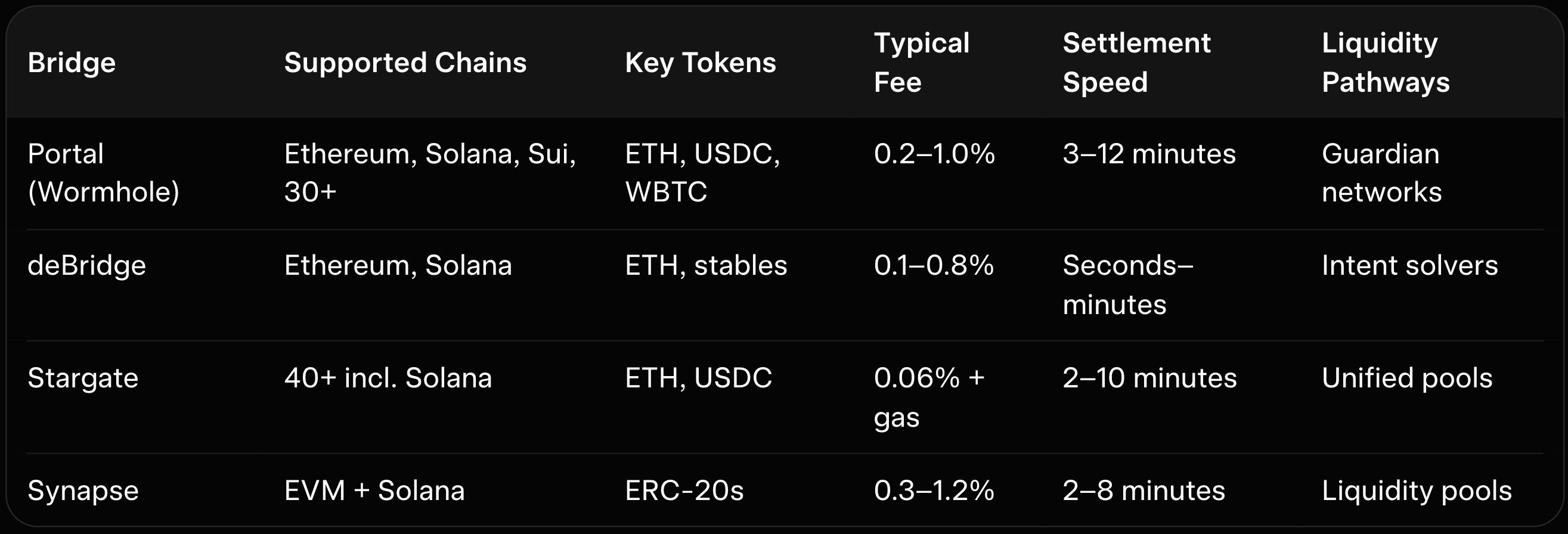Select the 0.2–1.0% fee cell
This screenshot has width=1568, height=534.
point(934,154)
